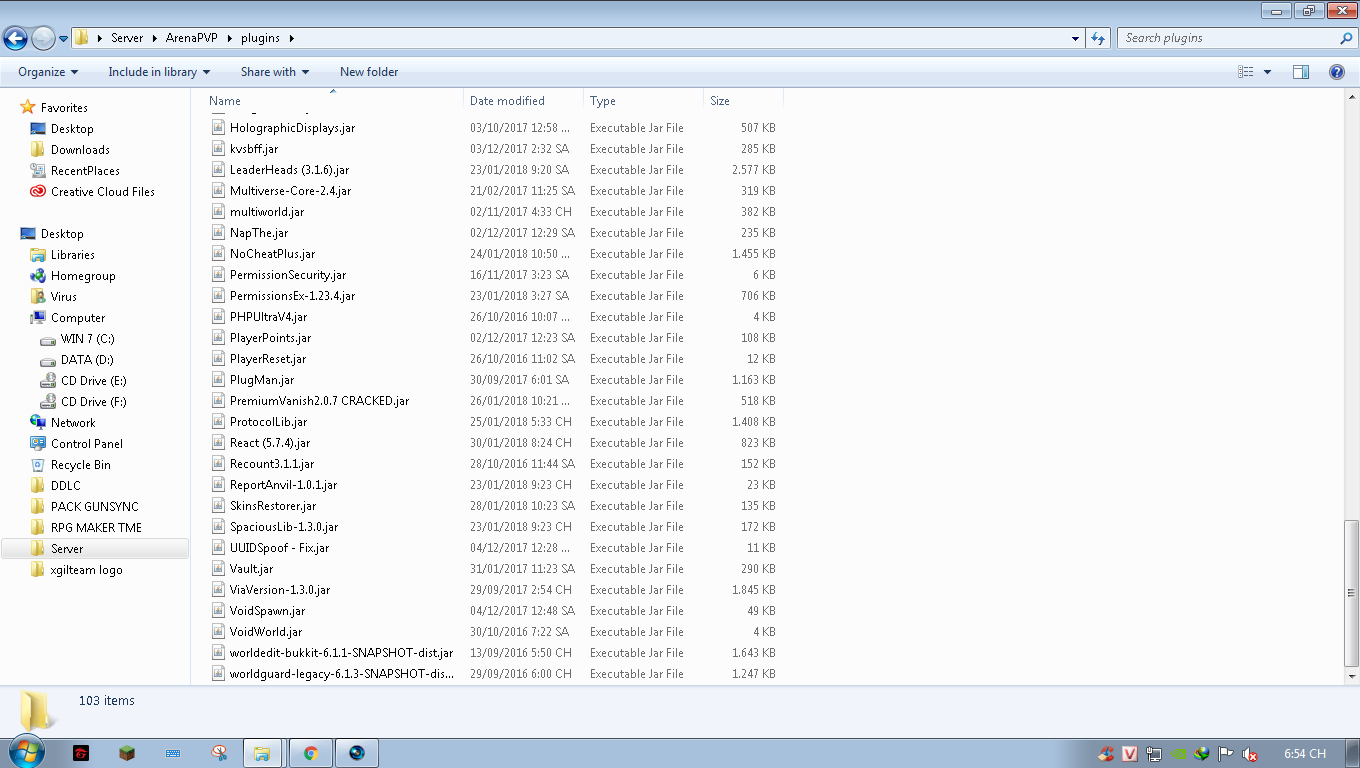The width and height of the screenshot is (1360, 768).
Task: Sort files by the Name column header
Action: click(334, 101)
